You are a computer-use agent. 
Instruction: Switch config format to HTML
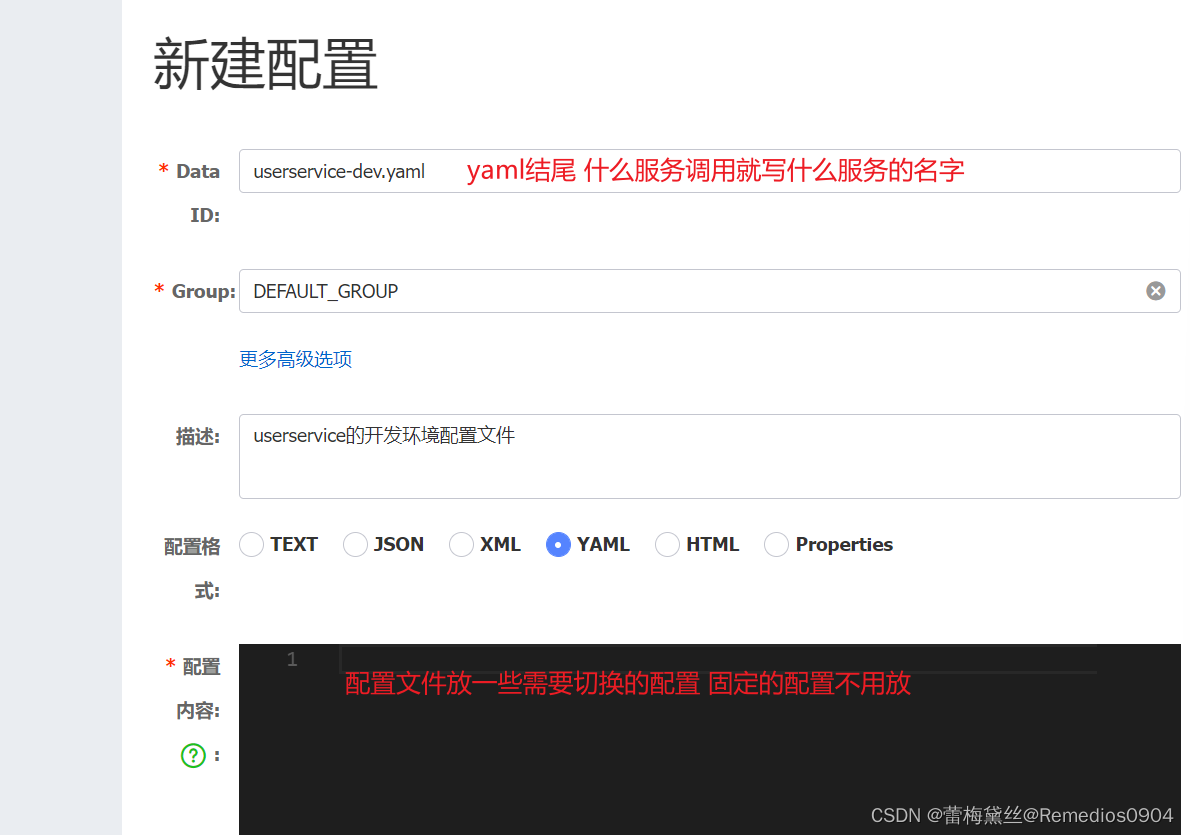(x=667, y=545)
